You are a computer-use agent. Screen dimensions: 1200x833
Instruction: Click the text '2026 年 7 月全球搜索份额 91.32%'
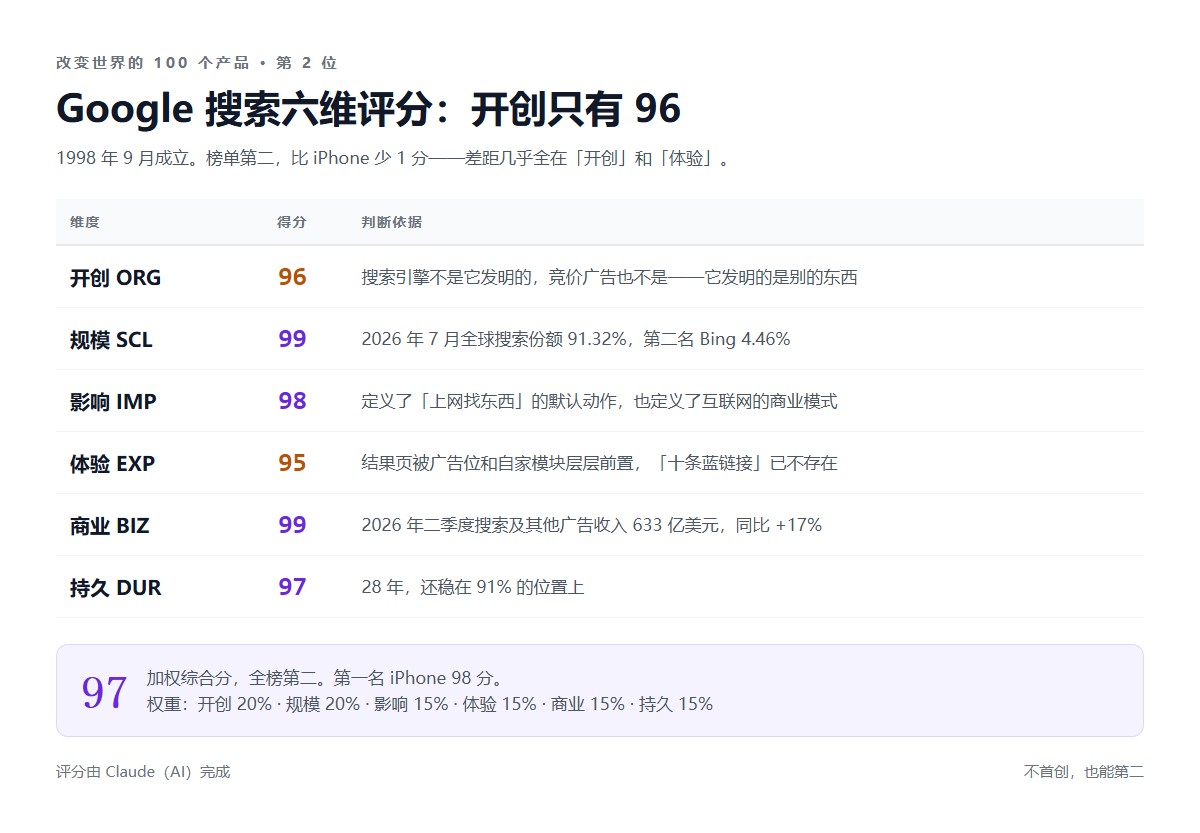click(x=496, y=340)
